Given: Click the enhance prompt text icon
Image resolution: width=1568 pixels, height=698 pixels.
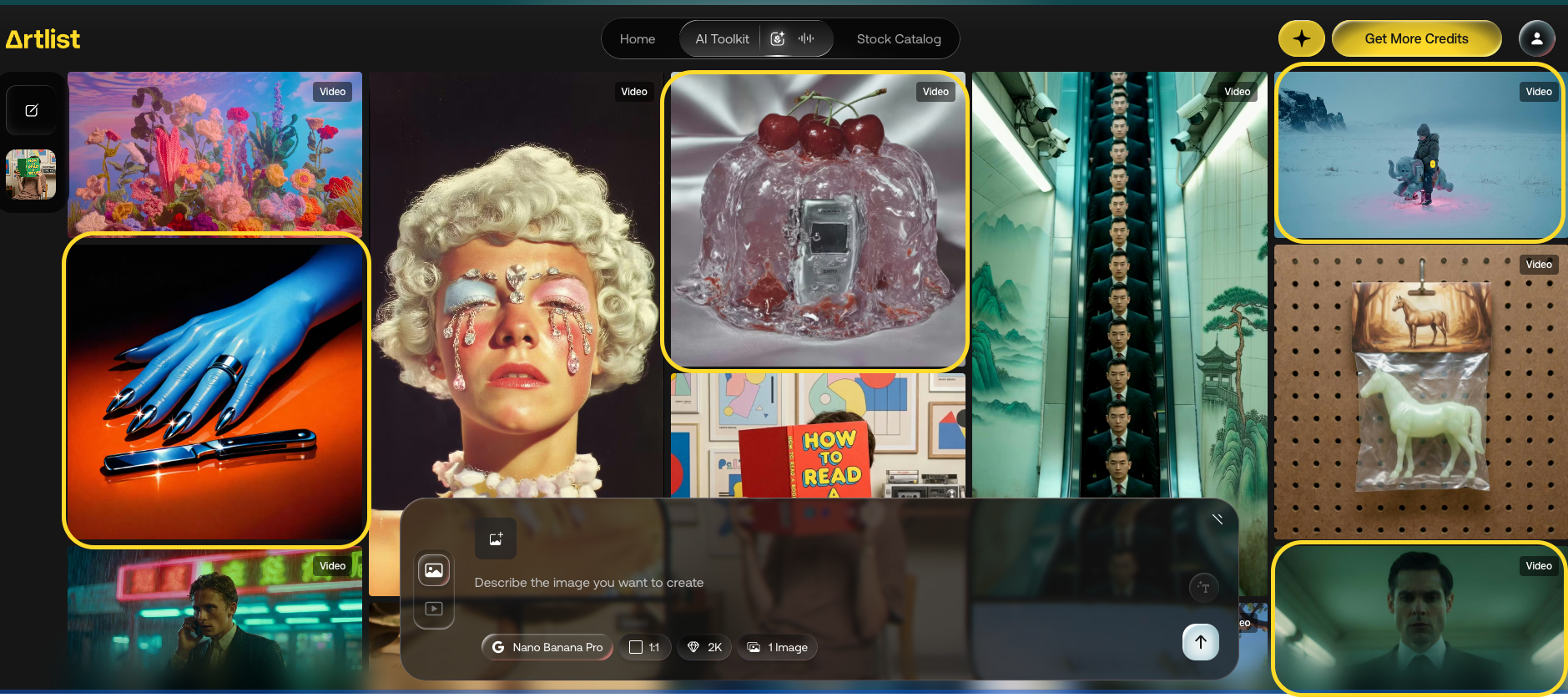Looking at the screenshot, I should [1203, 587].
